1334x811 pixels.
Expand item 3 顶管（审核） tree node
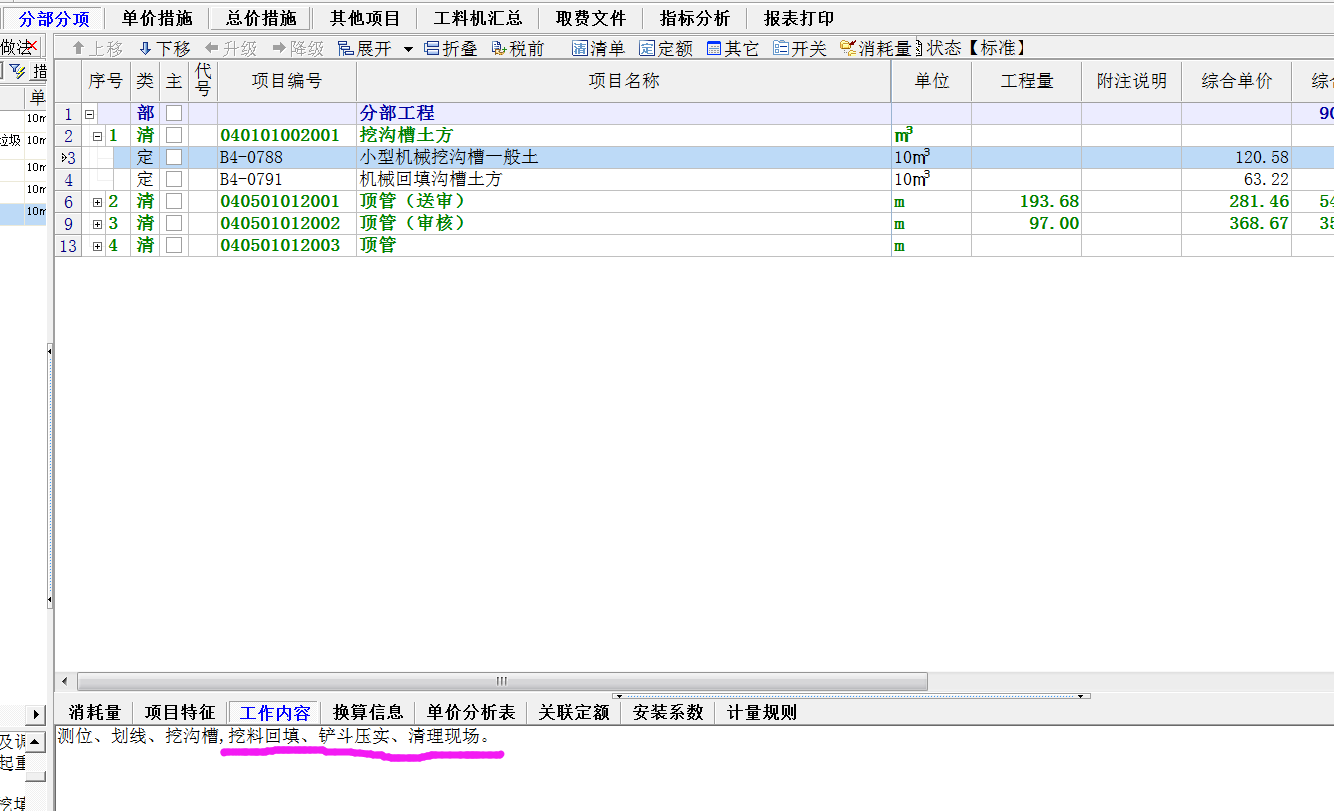click(x=97, y=224)
